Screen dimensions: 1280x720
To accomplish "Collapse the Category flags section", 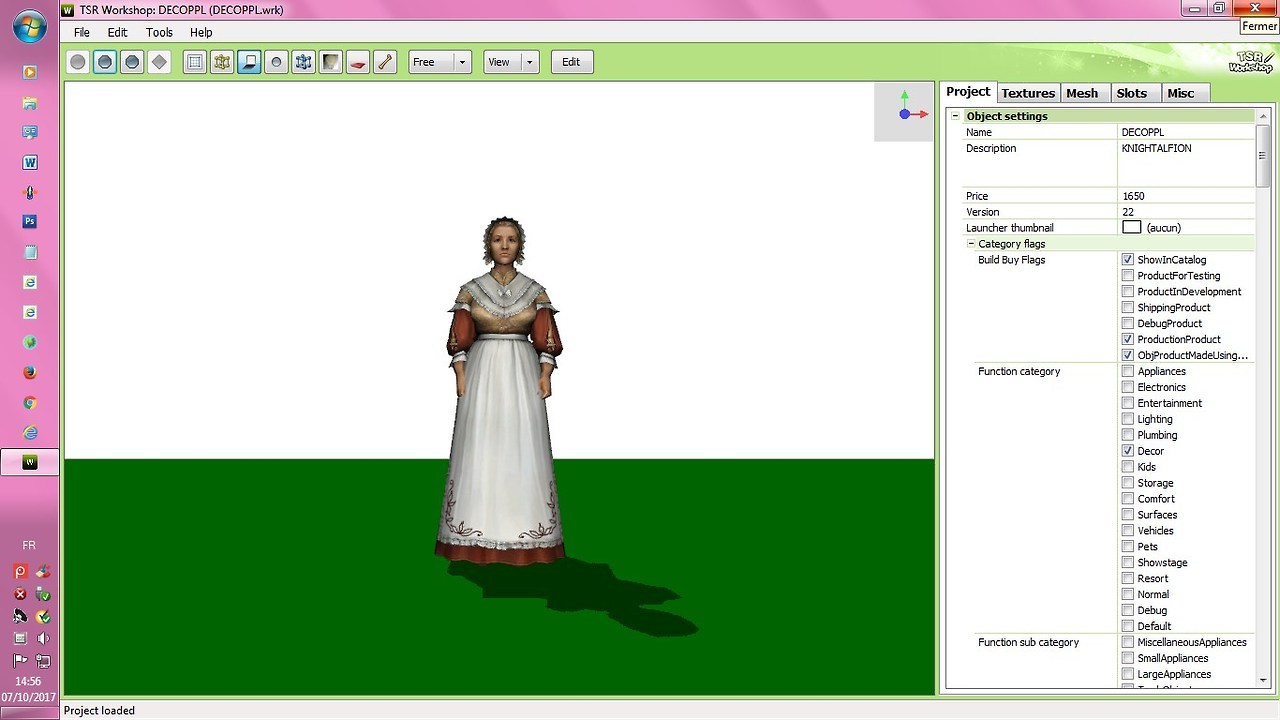I will (971, 244).
